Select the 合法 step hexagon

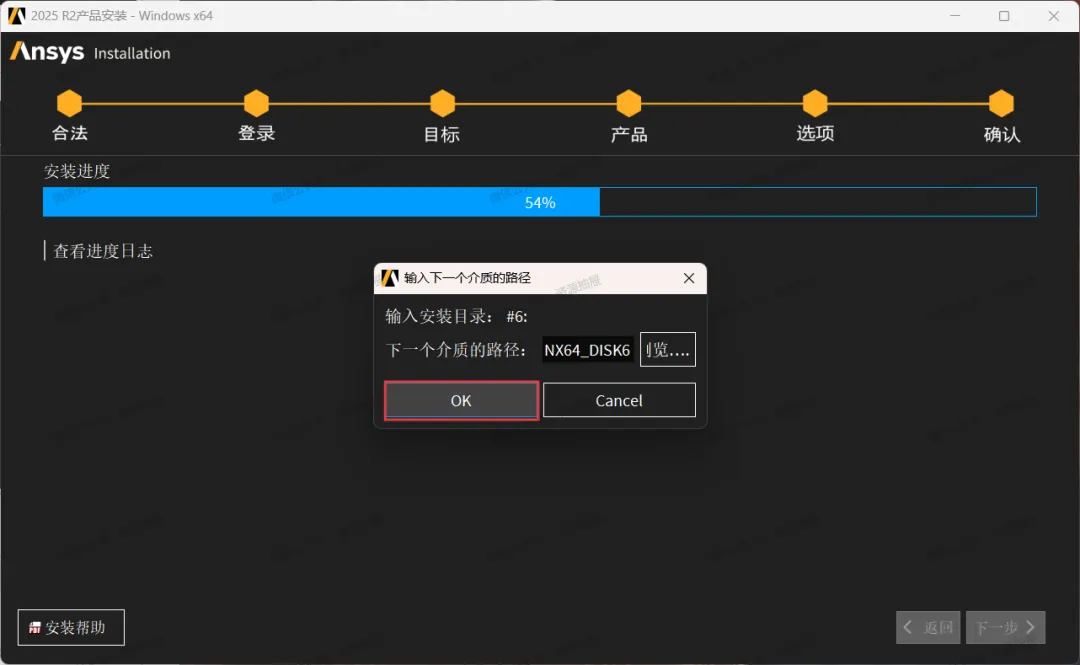(x=70, y=103)
